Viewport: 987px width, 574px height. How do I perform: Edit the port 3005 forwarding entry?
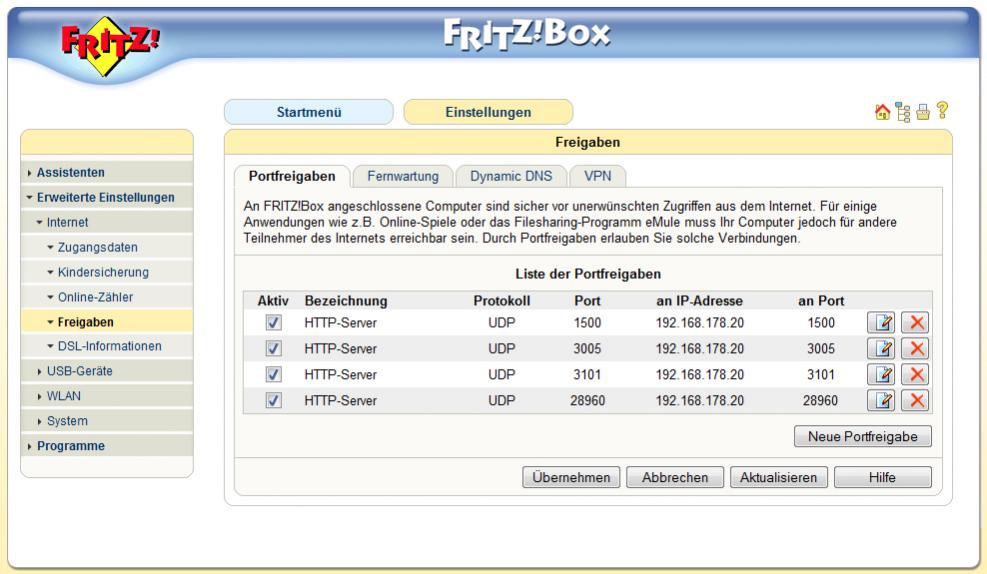881,349
